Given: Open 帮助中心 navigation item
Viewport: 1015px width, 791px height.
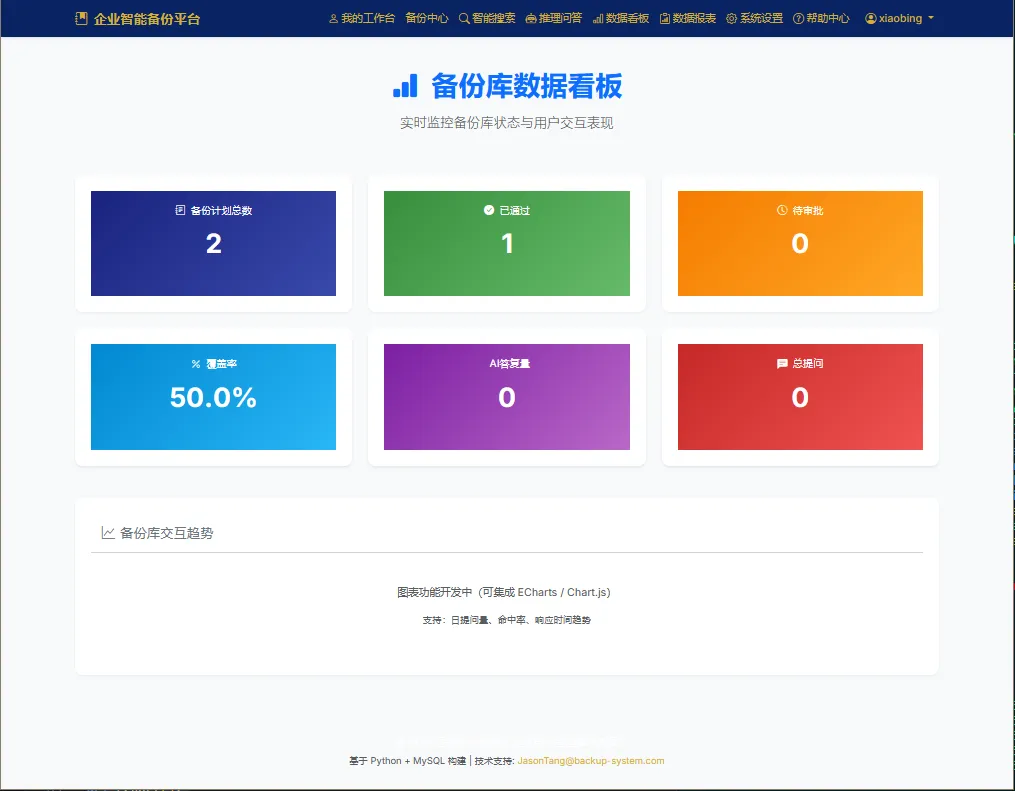Looking at the screenshot, I should [x=821, y=19].
